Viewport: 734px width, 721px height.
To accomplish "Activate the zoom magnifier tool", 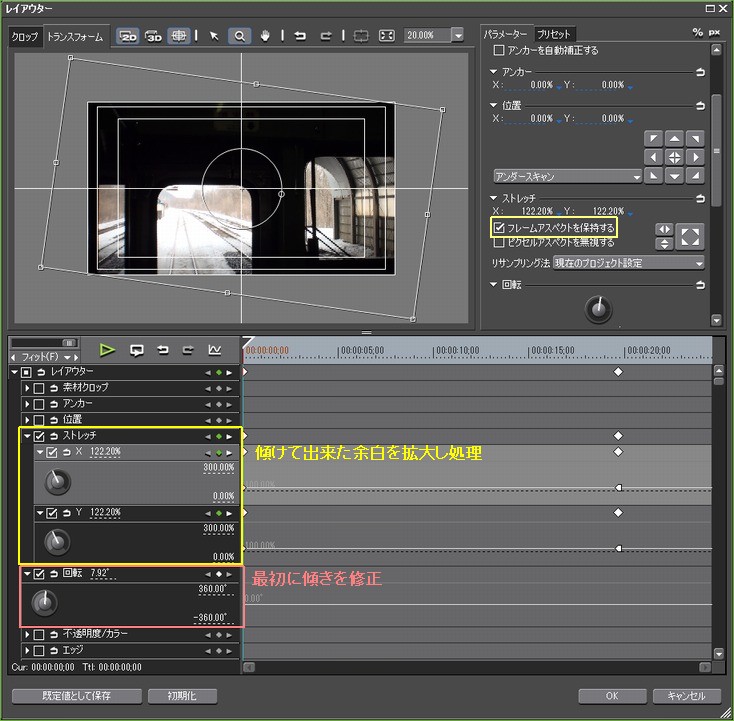I will pyautogui.click(x=240, y=36).
